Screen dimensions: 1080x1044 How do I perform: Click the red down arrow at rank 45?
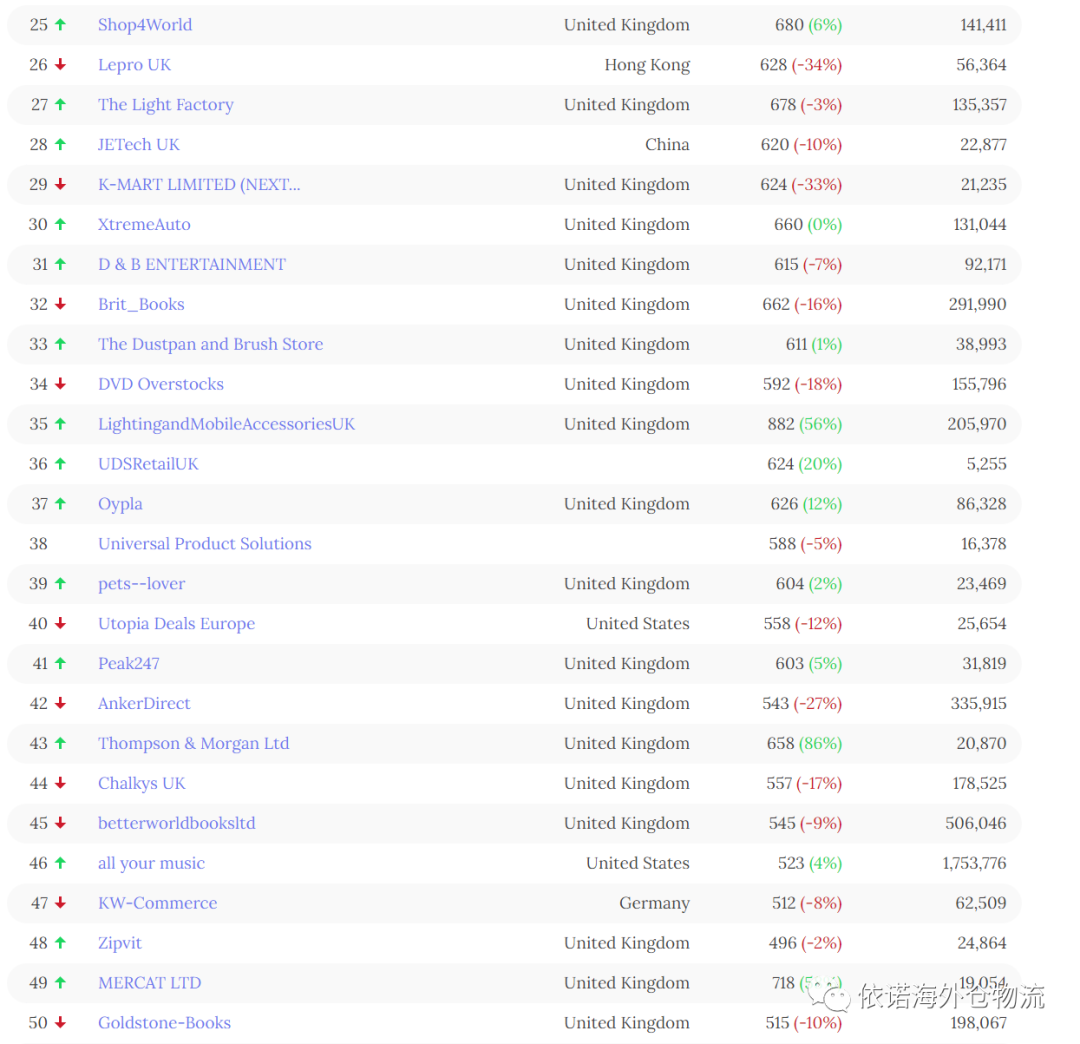[61, 824]
